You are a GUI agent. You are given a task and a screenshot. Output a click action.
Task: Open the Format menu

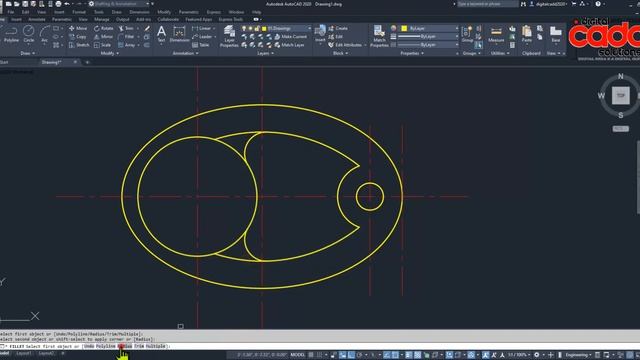pos(79,12)
